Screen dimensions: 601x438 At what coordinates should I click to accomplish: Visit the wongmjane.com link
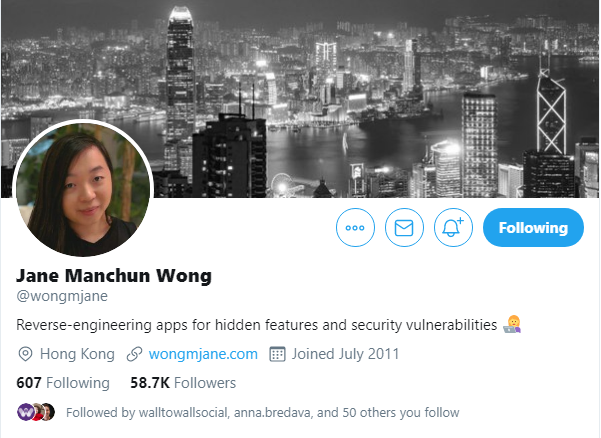click(203, 354)
